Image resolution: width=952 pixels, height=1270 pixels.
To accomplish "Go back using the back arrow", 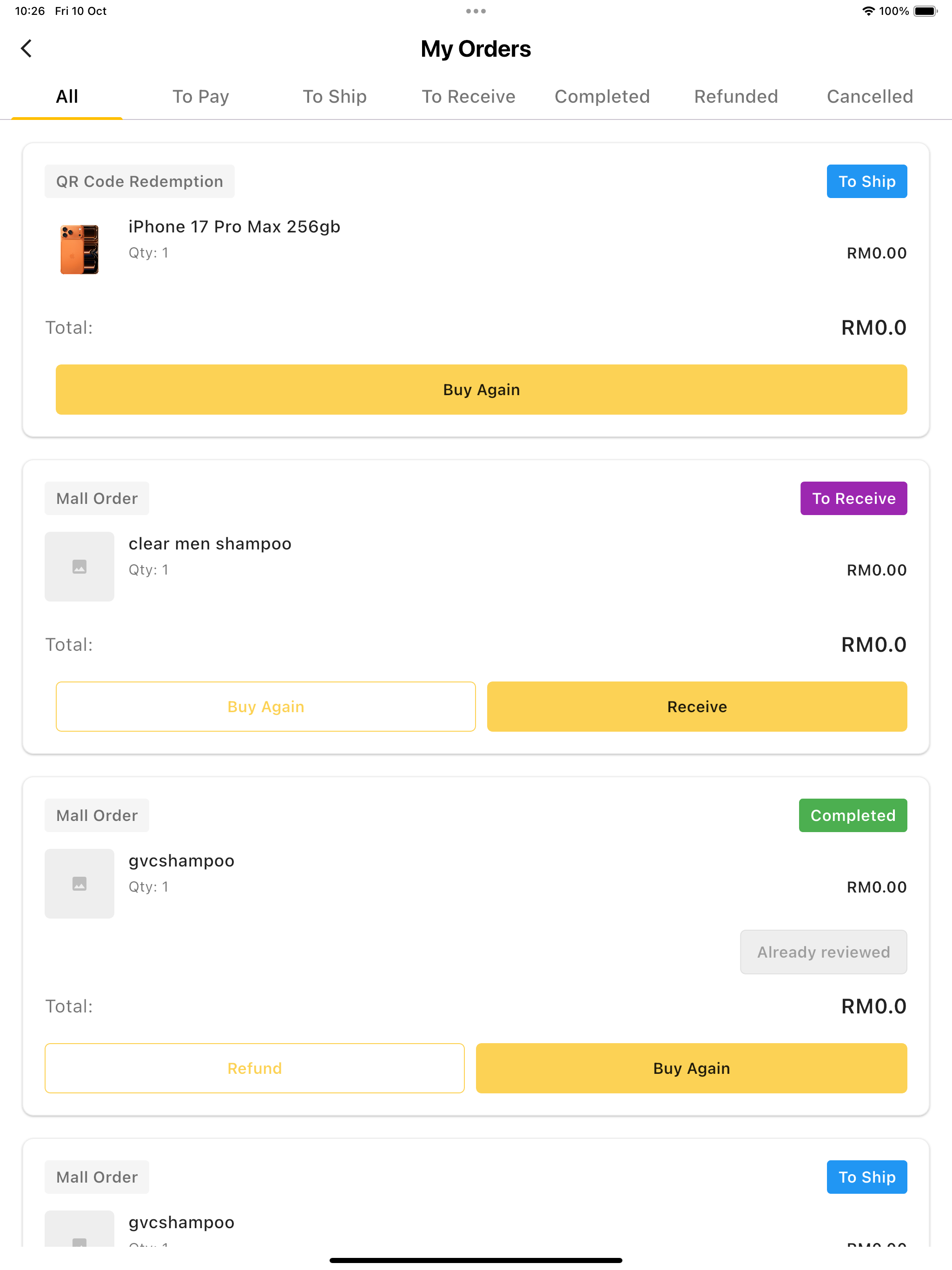I will coord(26,48).
